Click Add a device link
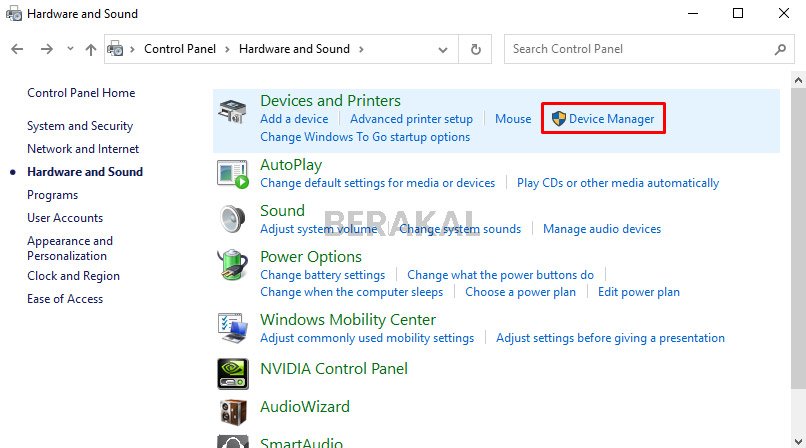Viewport: 806px width, 448px height. click(294, 119)
